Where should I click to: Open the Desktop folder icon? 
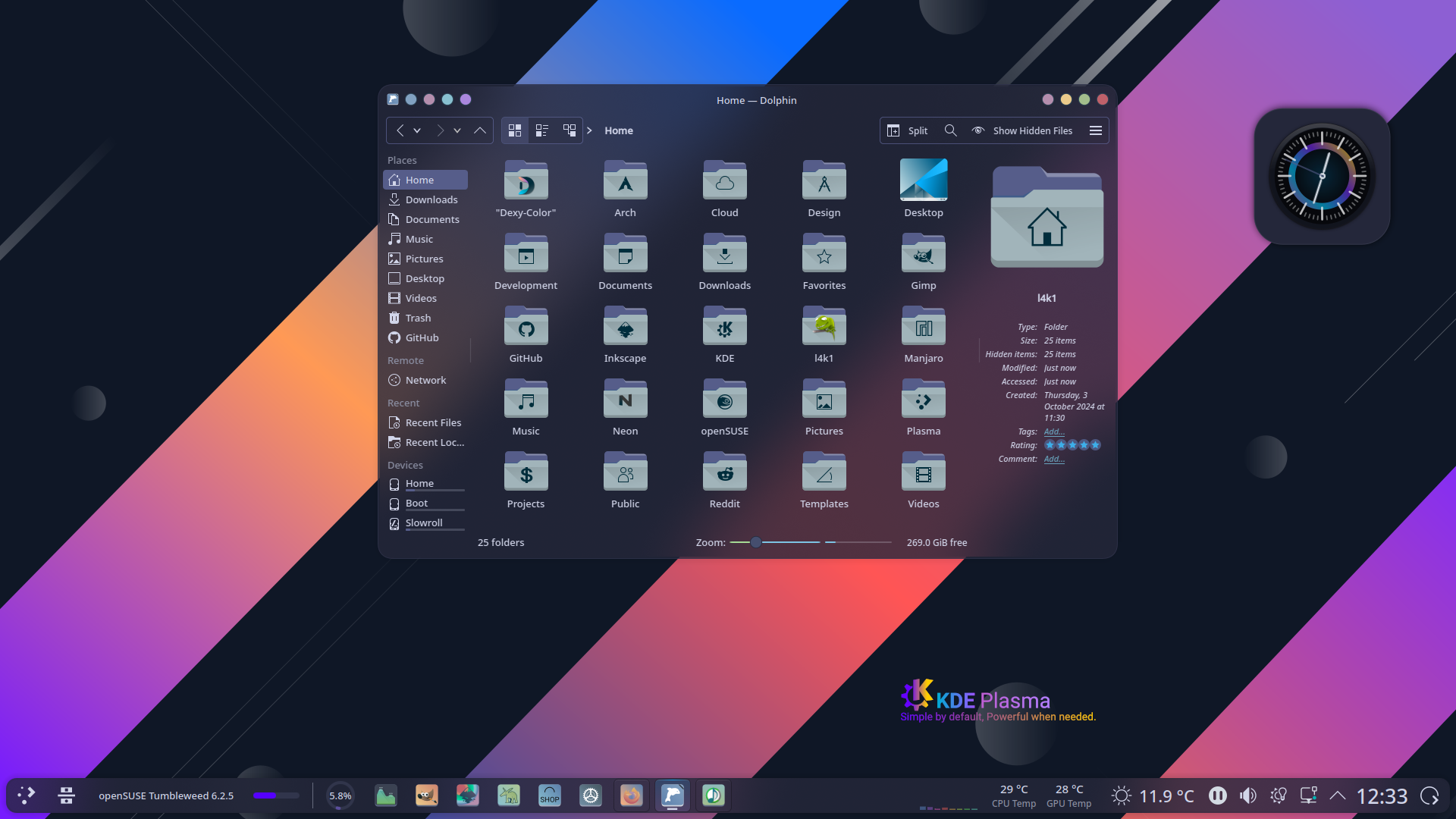point(923,188)
